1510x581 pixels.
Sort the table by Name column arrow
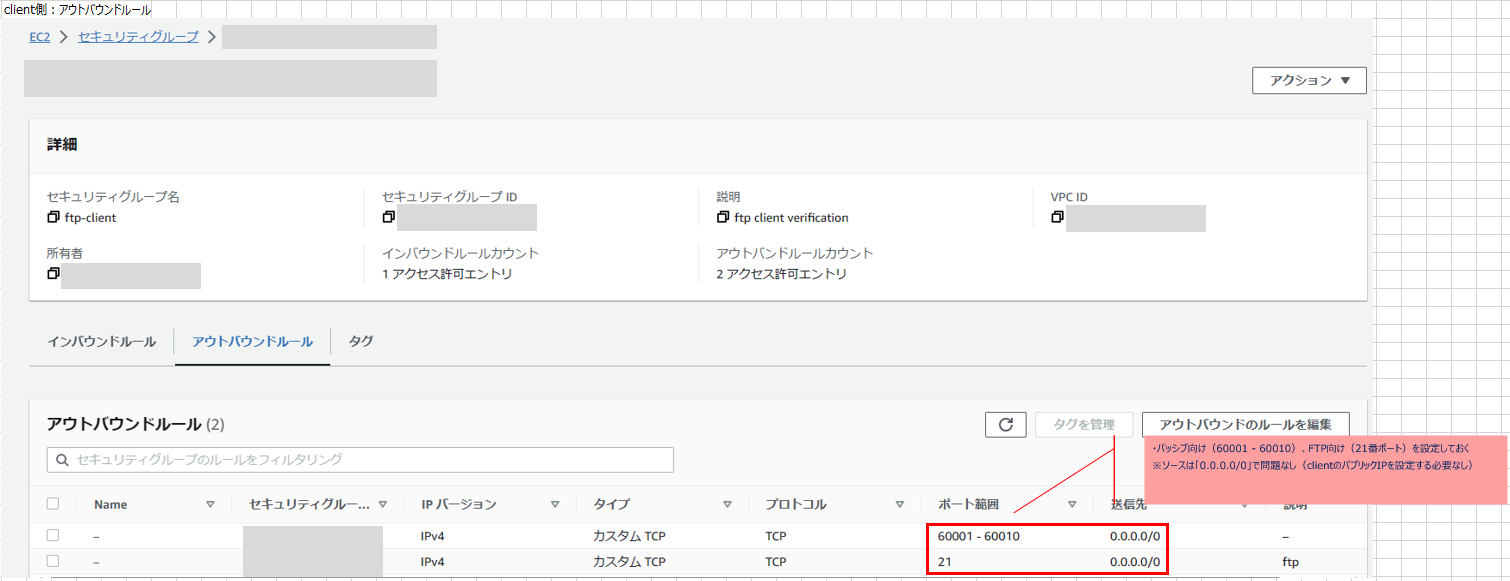pos(210,504)
